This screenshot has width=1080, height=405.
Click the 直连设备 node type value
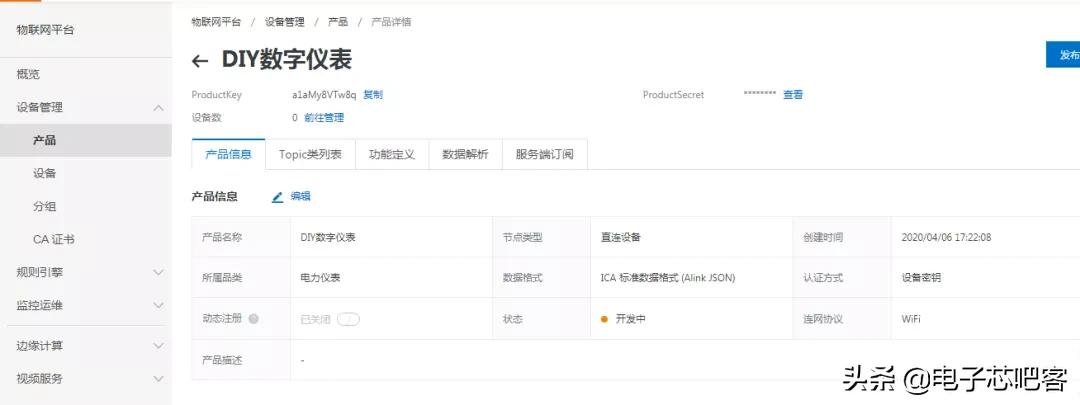coord(620,238)
